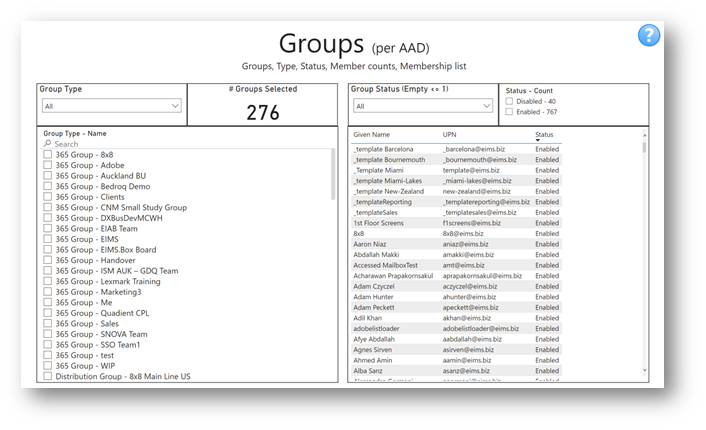Select the _templateReporting name cell

tap(382, 202)
